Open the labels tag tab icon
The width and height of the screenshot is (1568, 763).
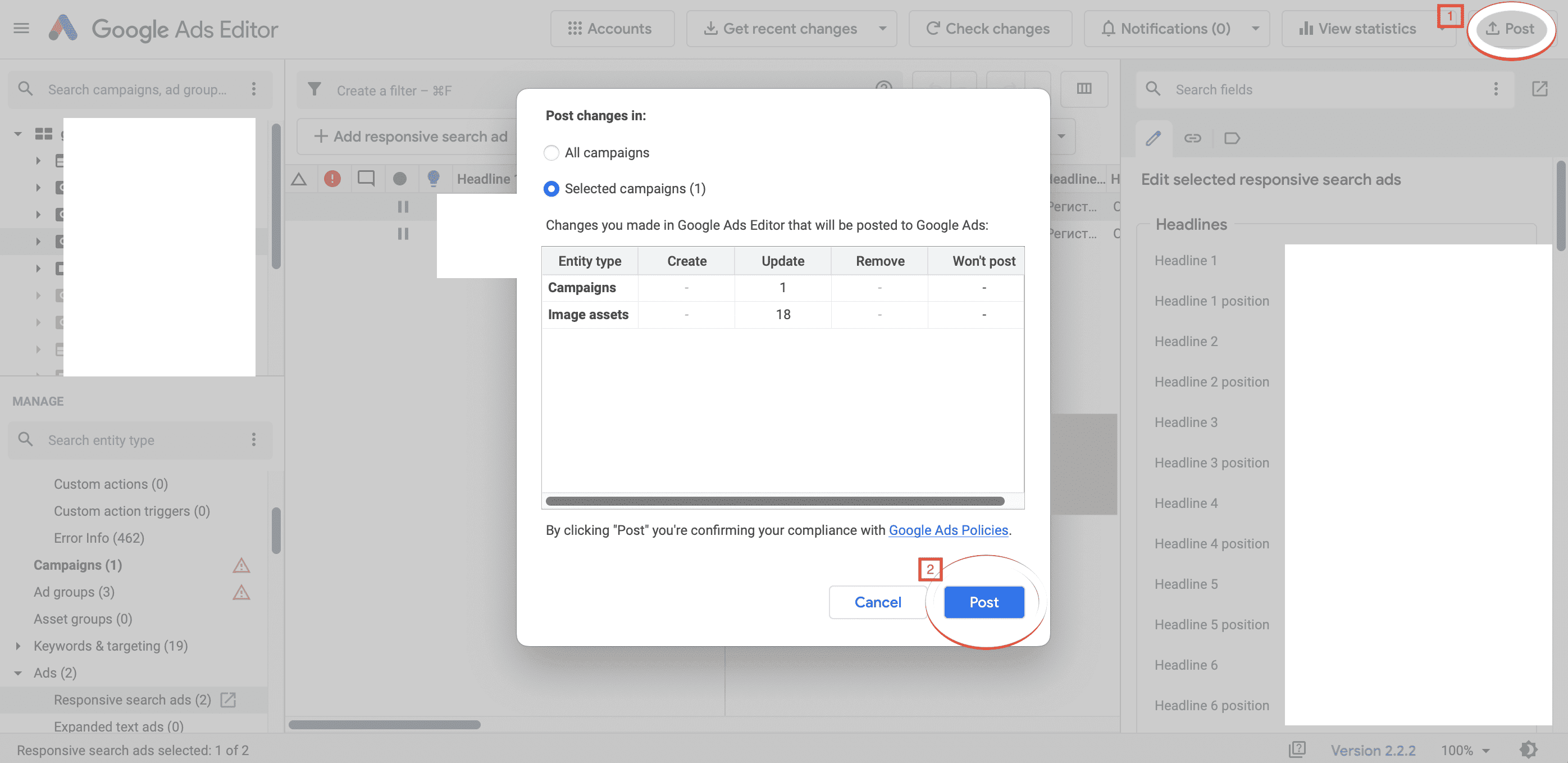[x=1232, y=138]
